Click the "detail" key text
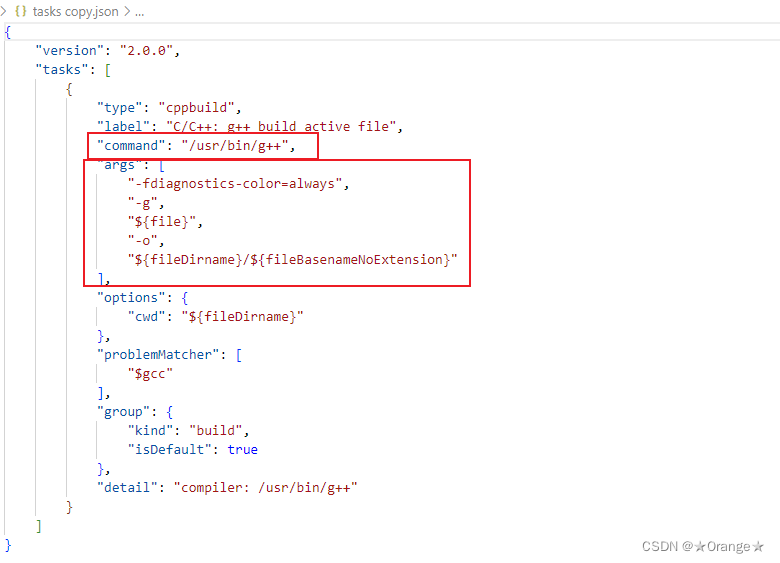 [x=127, y=488]
